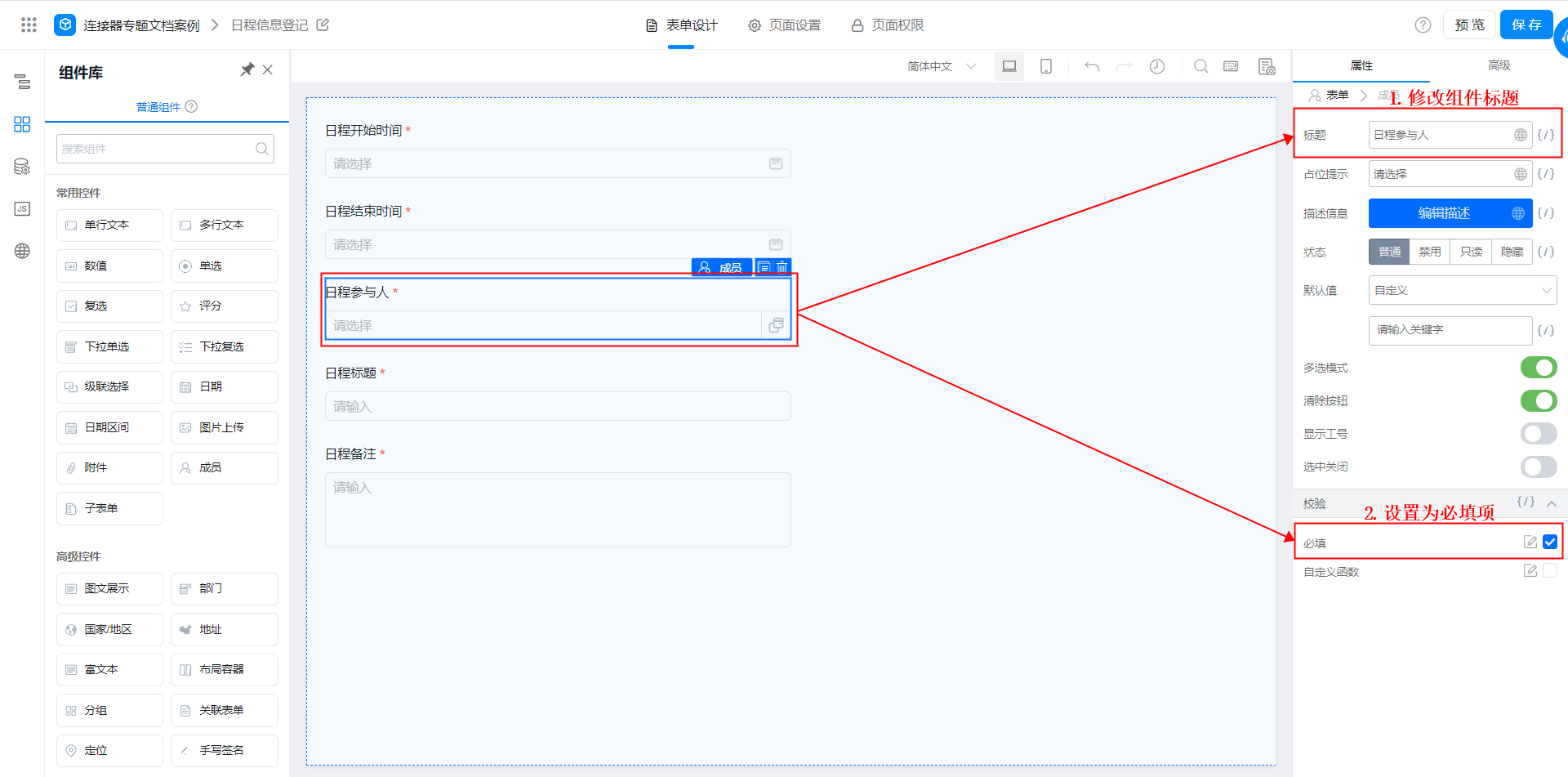Screen dimensions: 1568x777
Task: Select the 手写签名 component
Action: point(225,750)
